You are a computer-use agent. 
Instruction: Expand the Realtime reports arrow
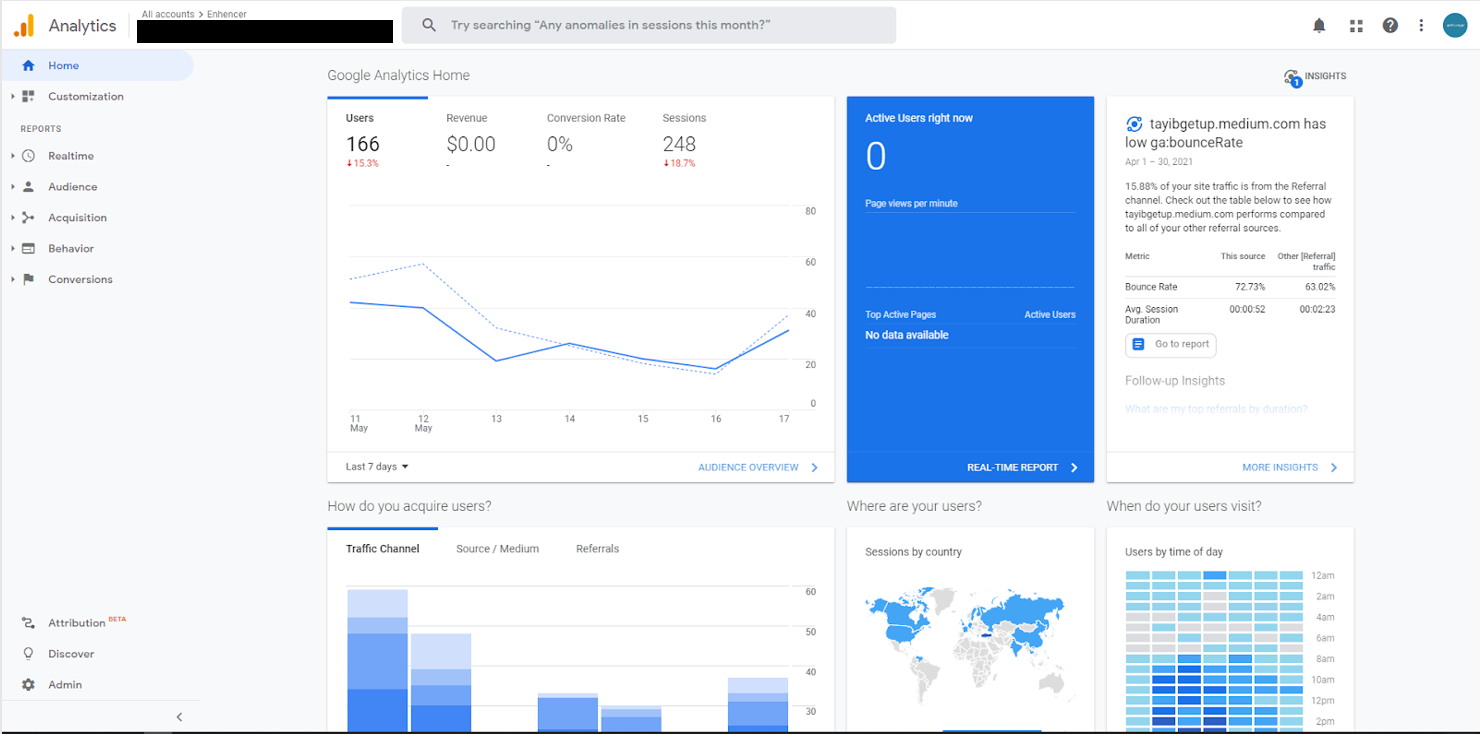[13, 156]
